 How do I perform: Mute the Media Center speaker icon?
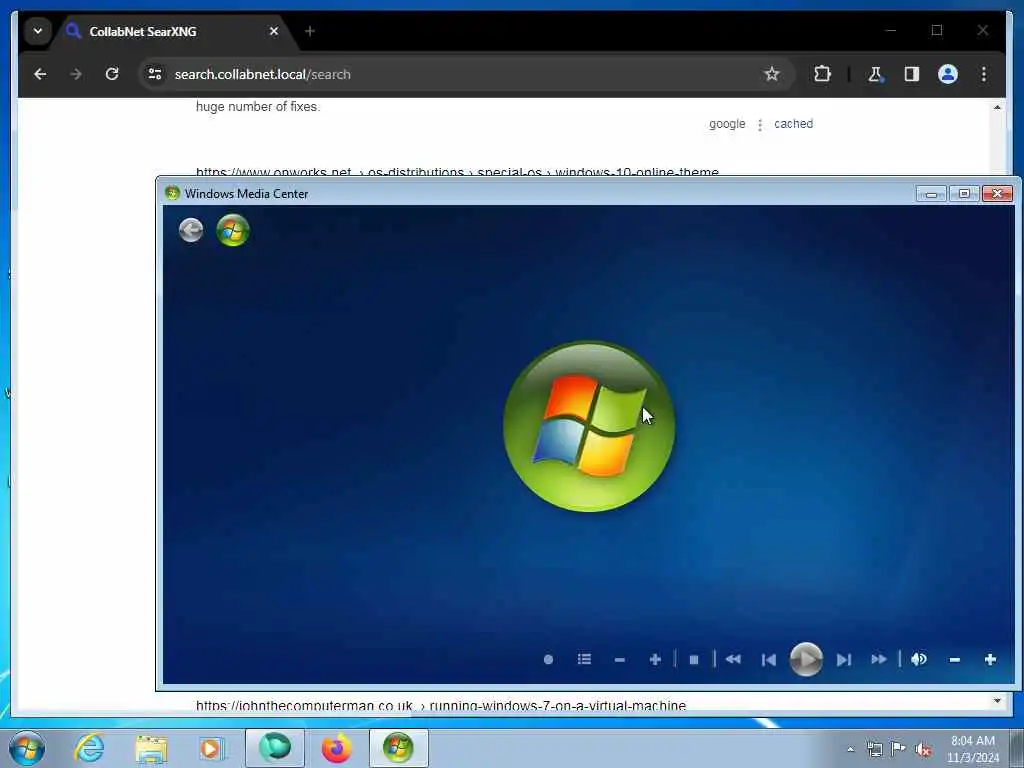coord(919,660)
